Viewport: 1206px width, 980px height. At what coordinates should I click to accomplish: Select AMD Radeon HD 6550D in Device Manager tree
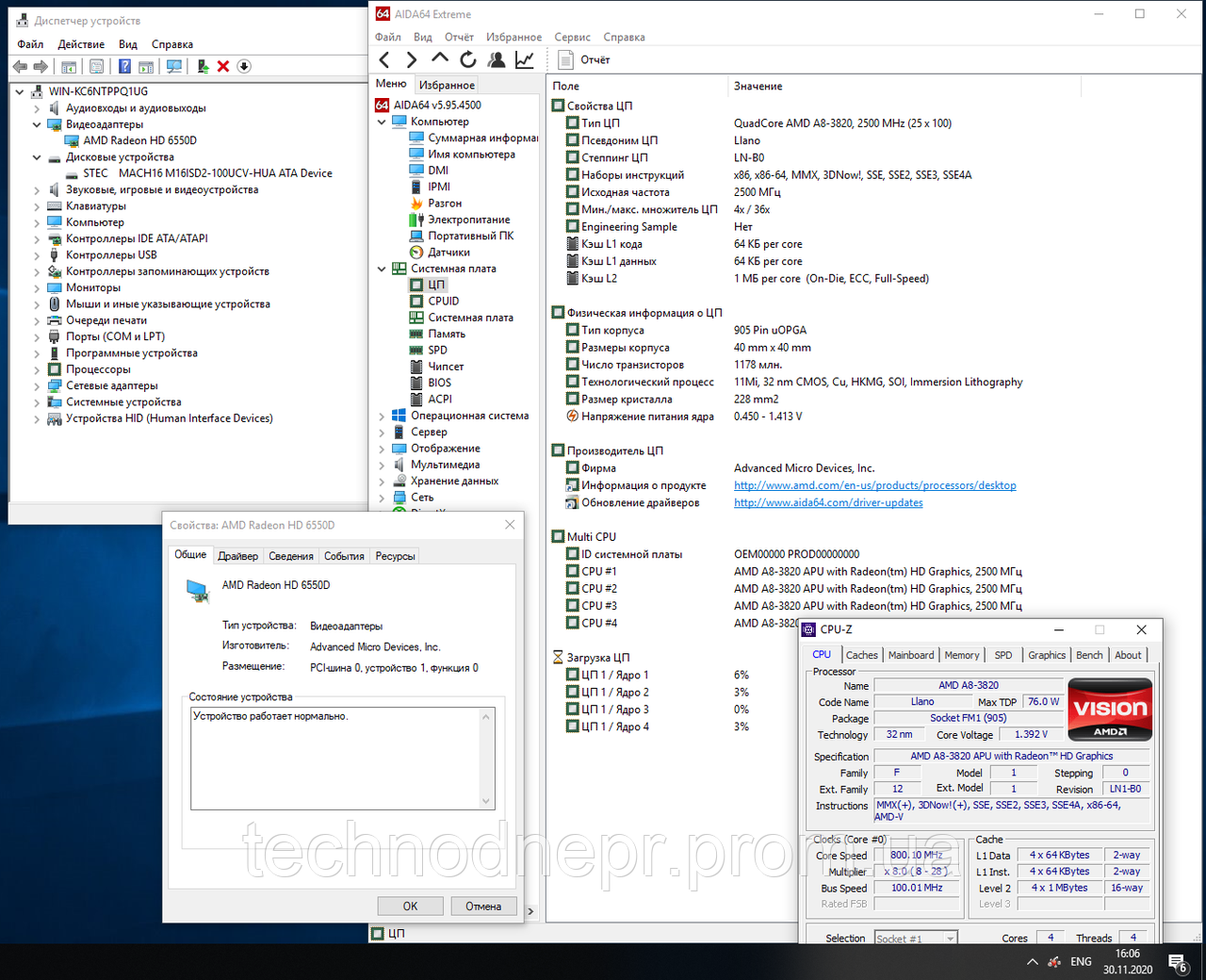click(x=139, y=140)
